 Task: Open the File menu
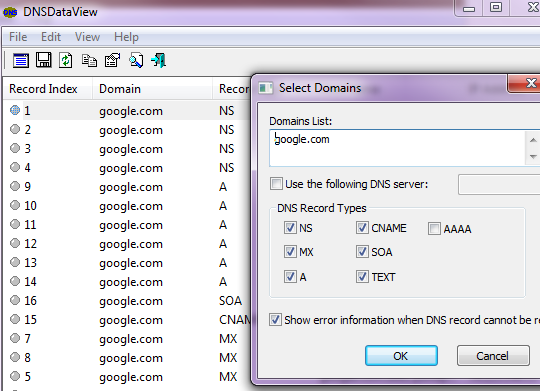(x=18, y=37)
